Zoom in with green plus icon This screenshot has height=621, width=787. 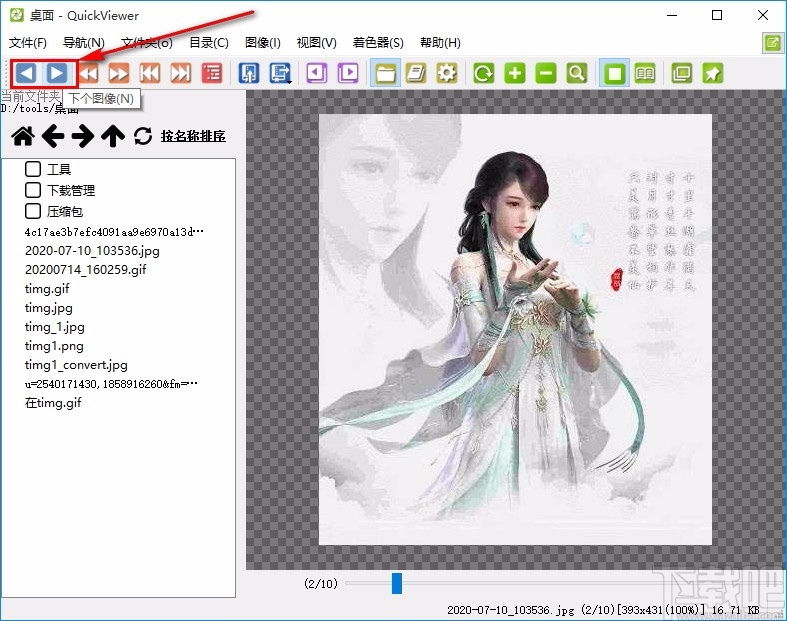click(x=515, y=73)
